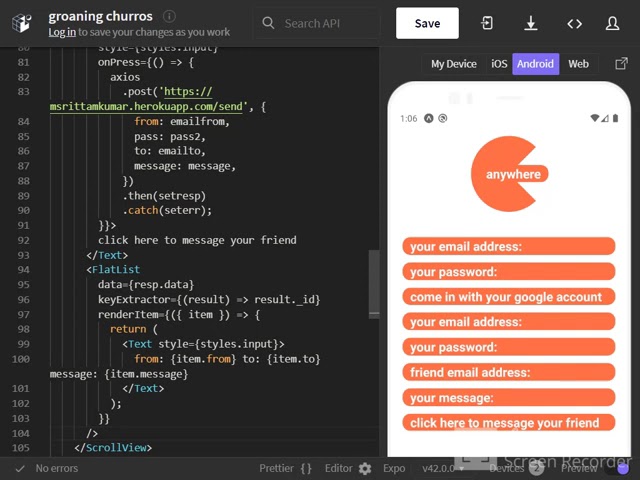
Task: Switch to the iOS preview tab
Action: [x=499, y=64]
